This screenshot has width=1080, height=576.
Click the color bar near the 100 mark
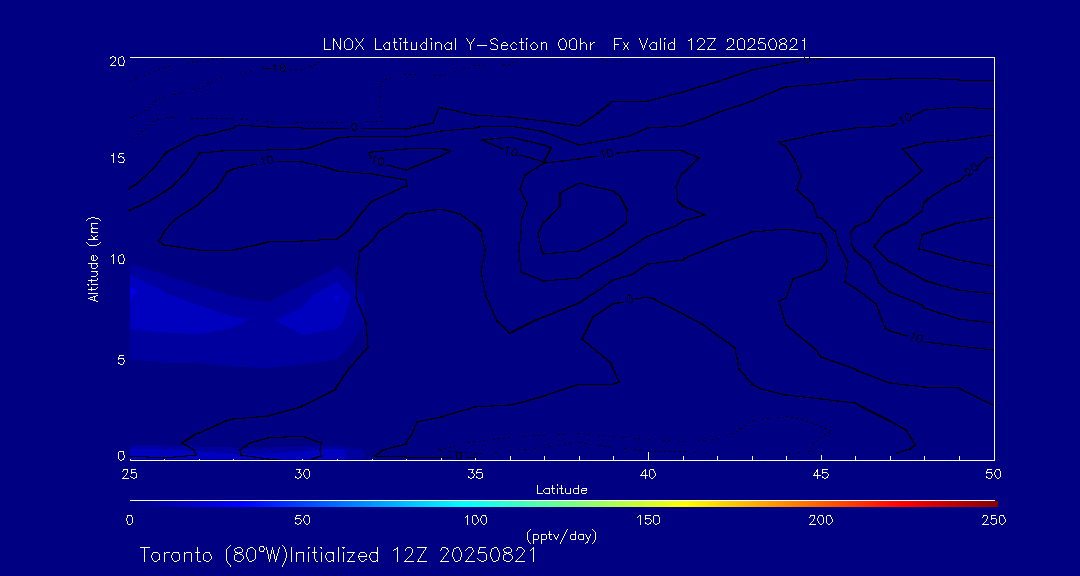click(476, 502)
